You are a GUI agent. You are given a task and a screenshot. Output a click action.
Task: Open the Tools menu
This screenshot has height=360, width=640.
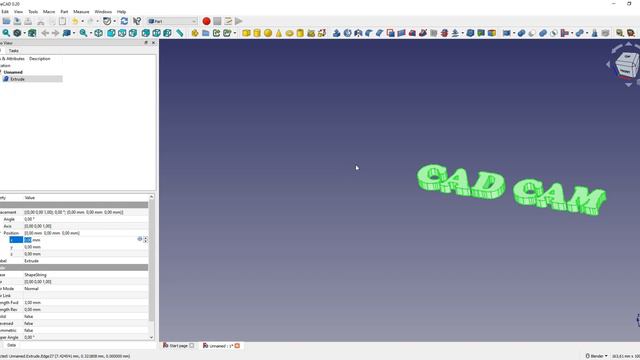point(33,12)
